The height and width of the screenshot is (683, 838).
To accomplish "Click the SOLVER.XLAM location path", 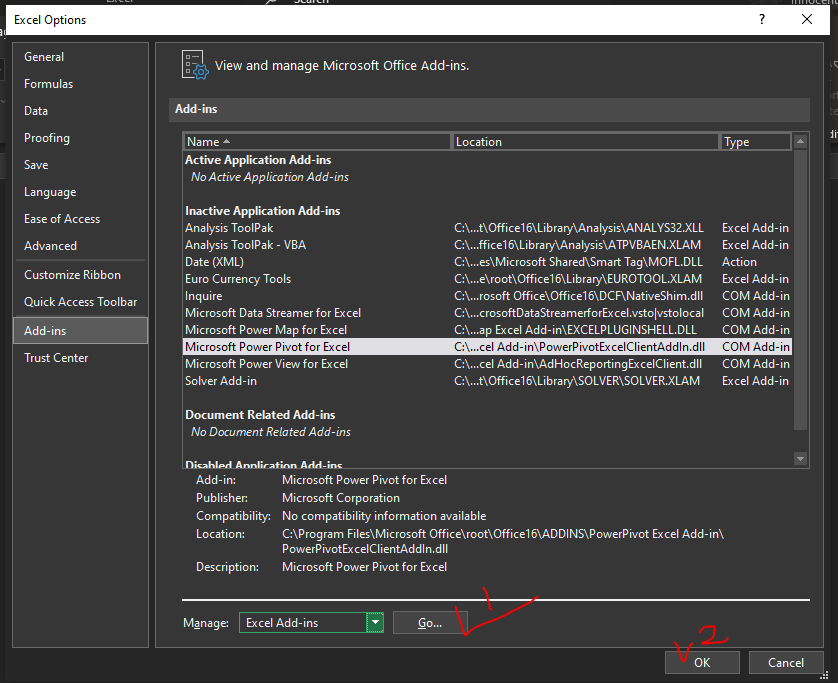I will [x=577, y=381].
